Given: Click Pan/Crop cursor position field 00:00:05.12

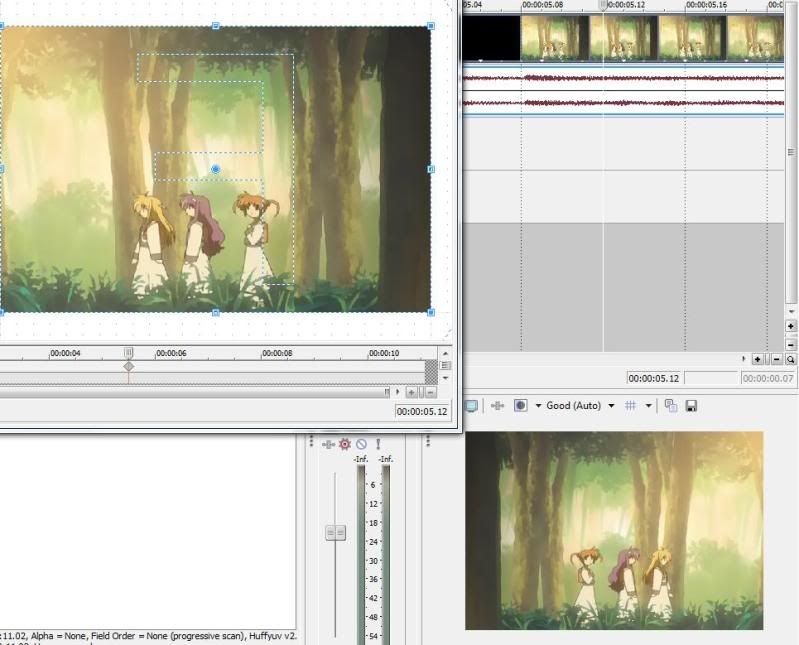Looking at the screenshot, I should (422, 412).
